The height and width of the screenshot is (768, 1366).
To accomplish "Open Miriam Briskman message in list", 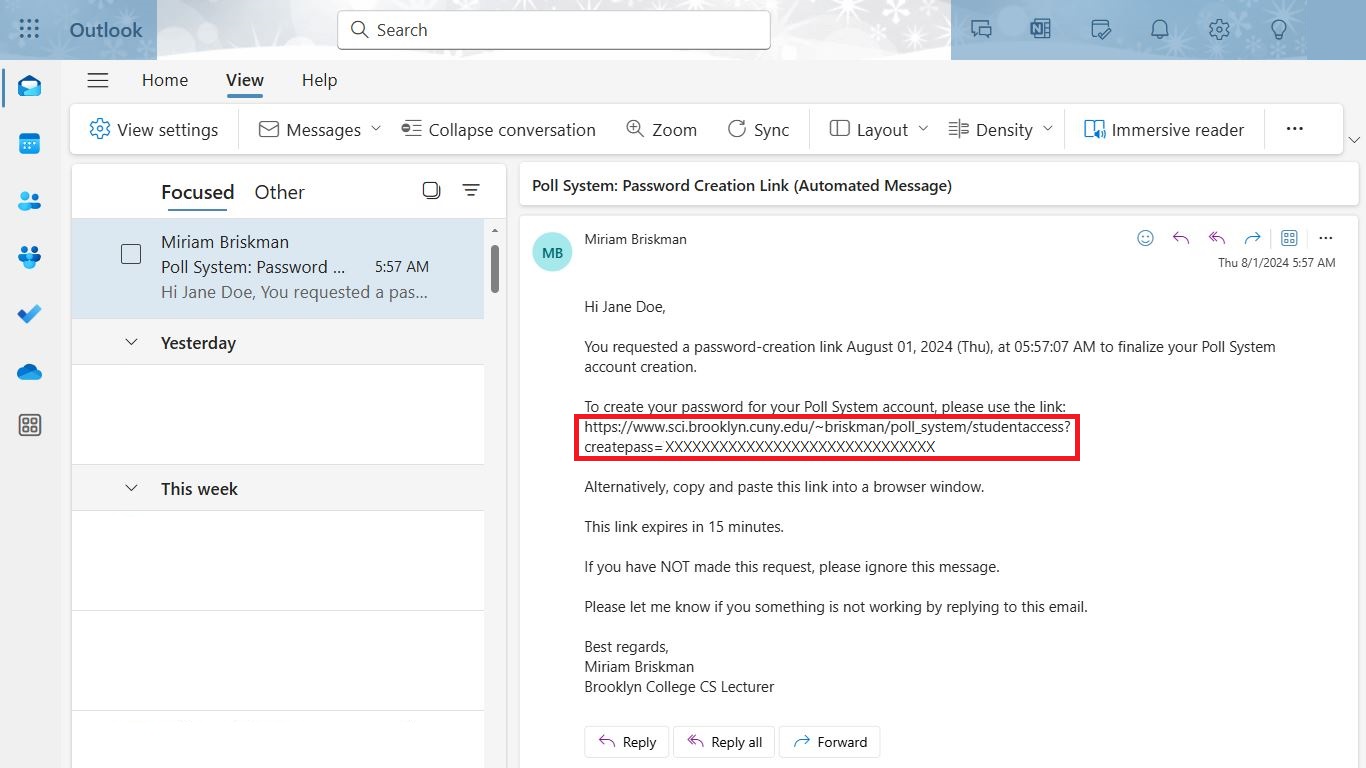I will pyautogui.click(x=278, y=268).
